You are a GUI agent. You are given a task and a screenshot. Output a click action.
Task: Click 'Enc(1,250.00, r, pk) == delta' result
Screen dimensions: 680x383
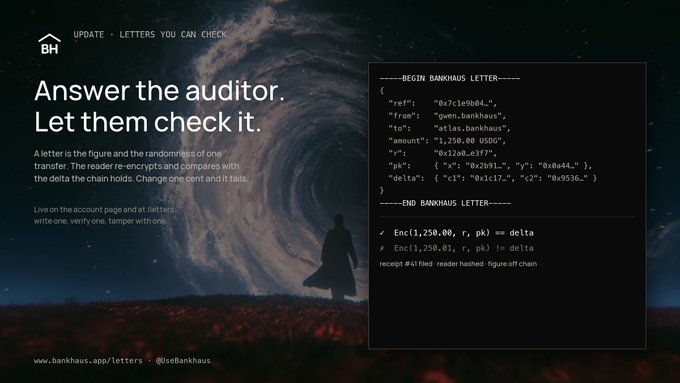click(x=464, y=233)
